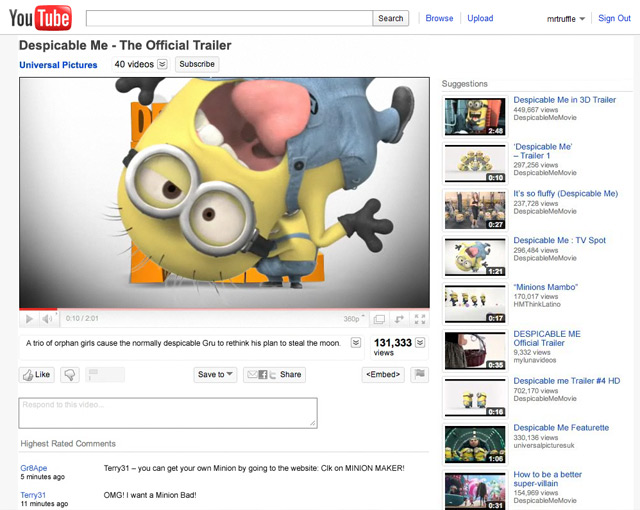Click the Trailer #4 HD thumbnail (0:16)
Image resolution: width=640 pixels, height=510 pixels.
click(x=475, y=397)
